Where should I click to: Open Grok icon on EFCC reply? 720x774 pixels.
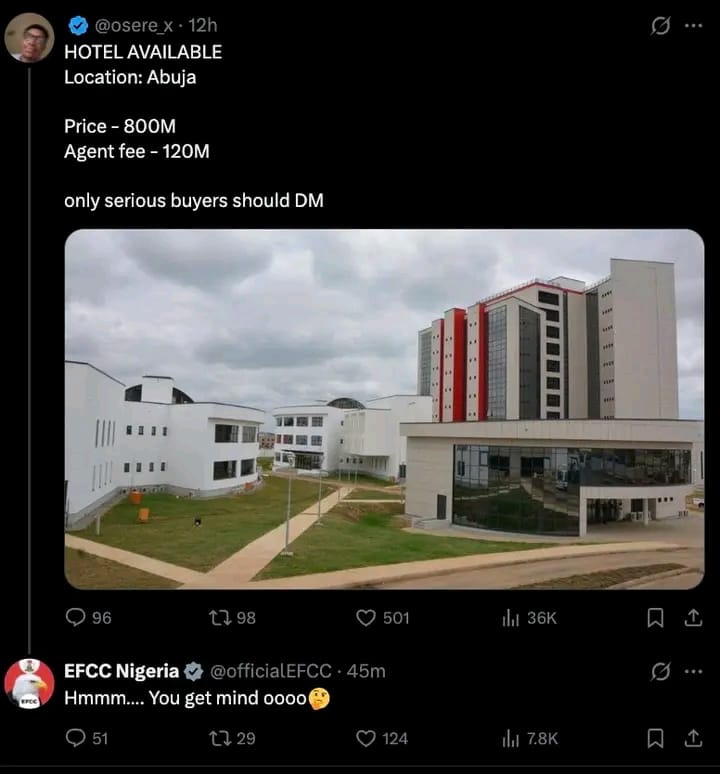[660, 672]
